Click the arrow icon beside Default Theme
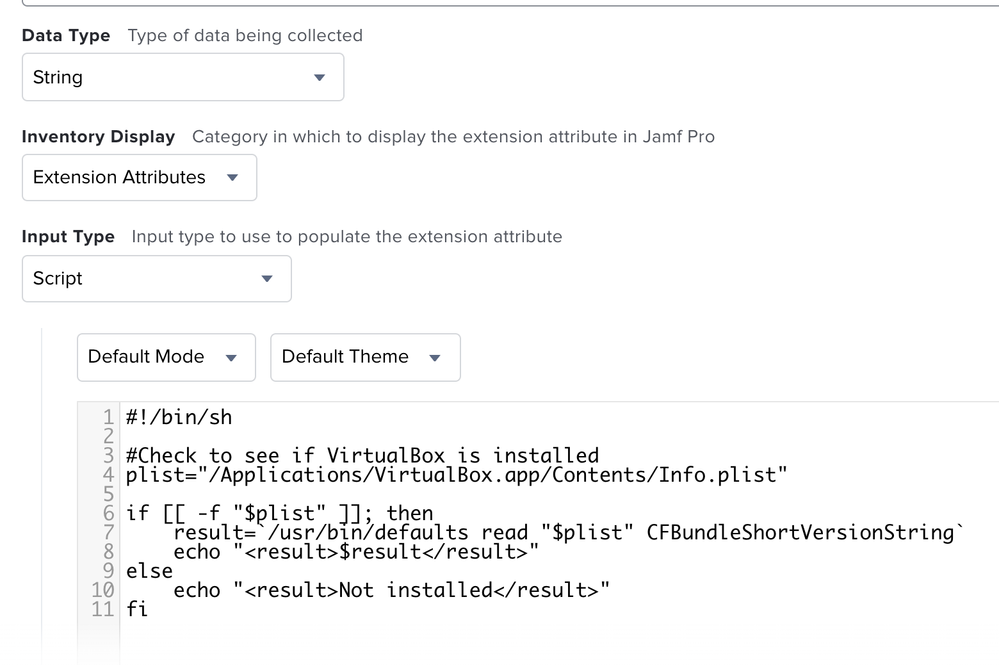 pos(435,358)
